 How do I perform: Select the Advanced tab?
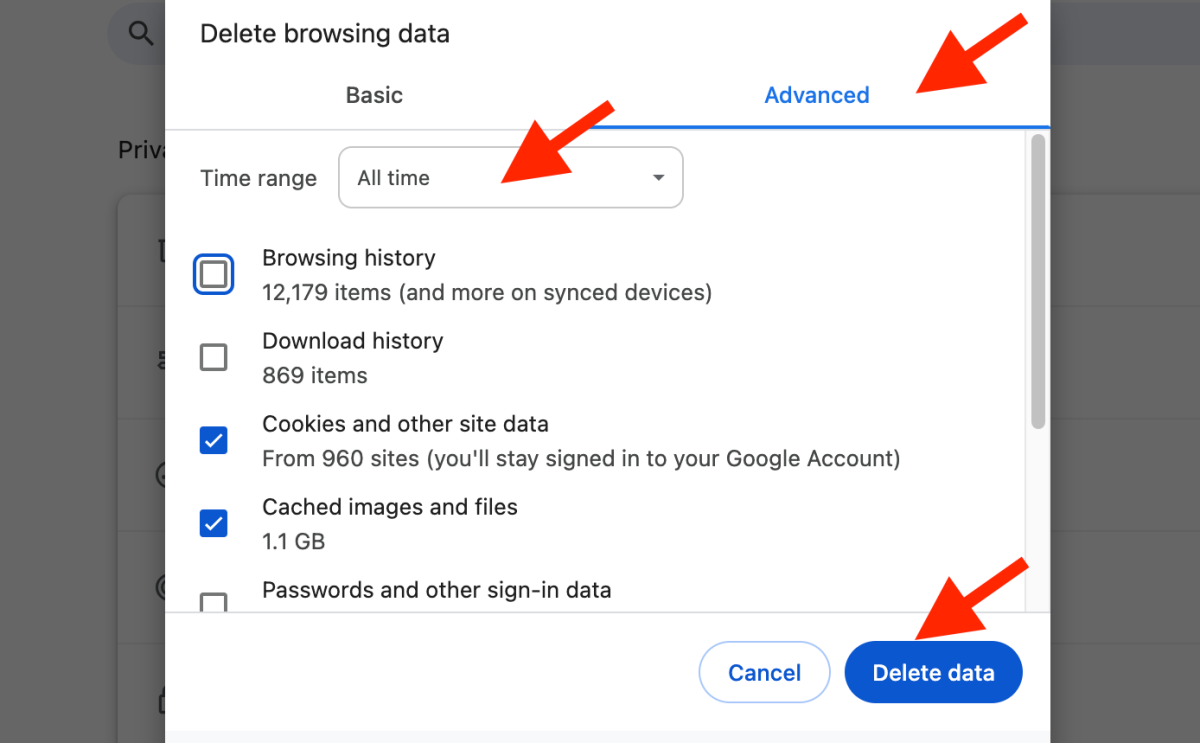tap(816, 96)
